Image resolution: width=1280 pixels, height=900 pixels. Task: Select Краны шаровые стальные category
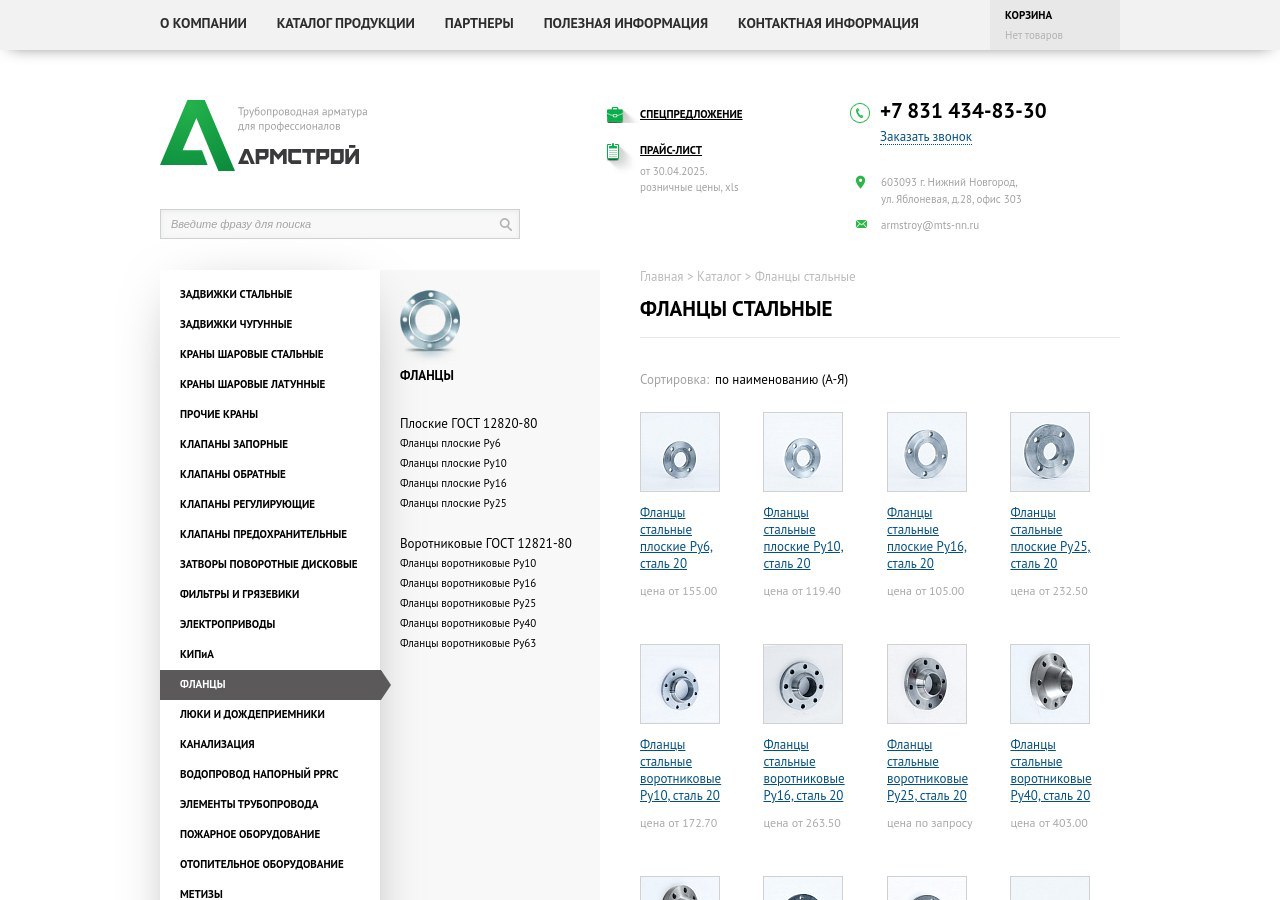click(x=270, y=354)
